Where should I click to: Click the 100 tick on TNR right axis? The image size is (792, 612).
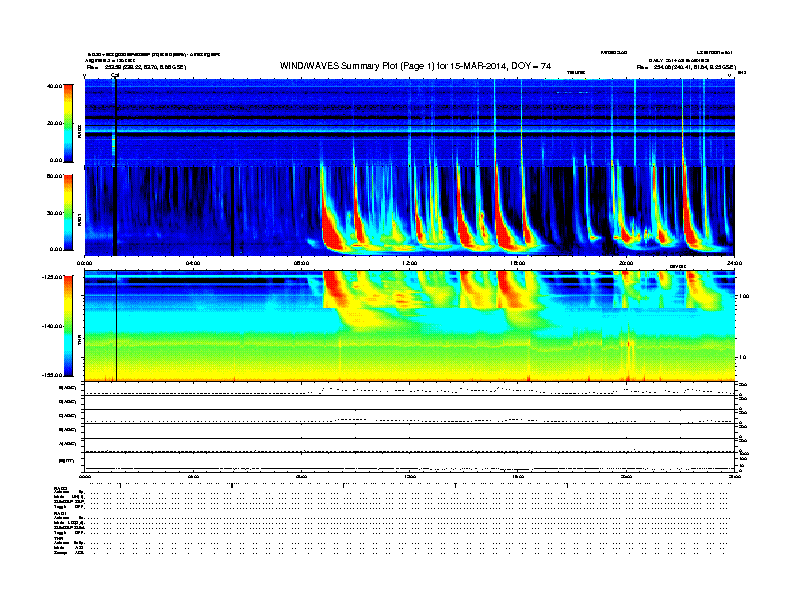click(744, 296)
